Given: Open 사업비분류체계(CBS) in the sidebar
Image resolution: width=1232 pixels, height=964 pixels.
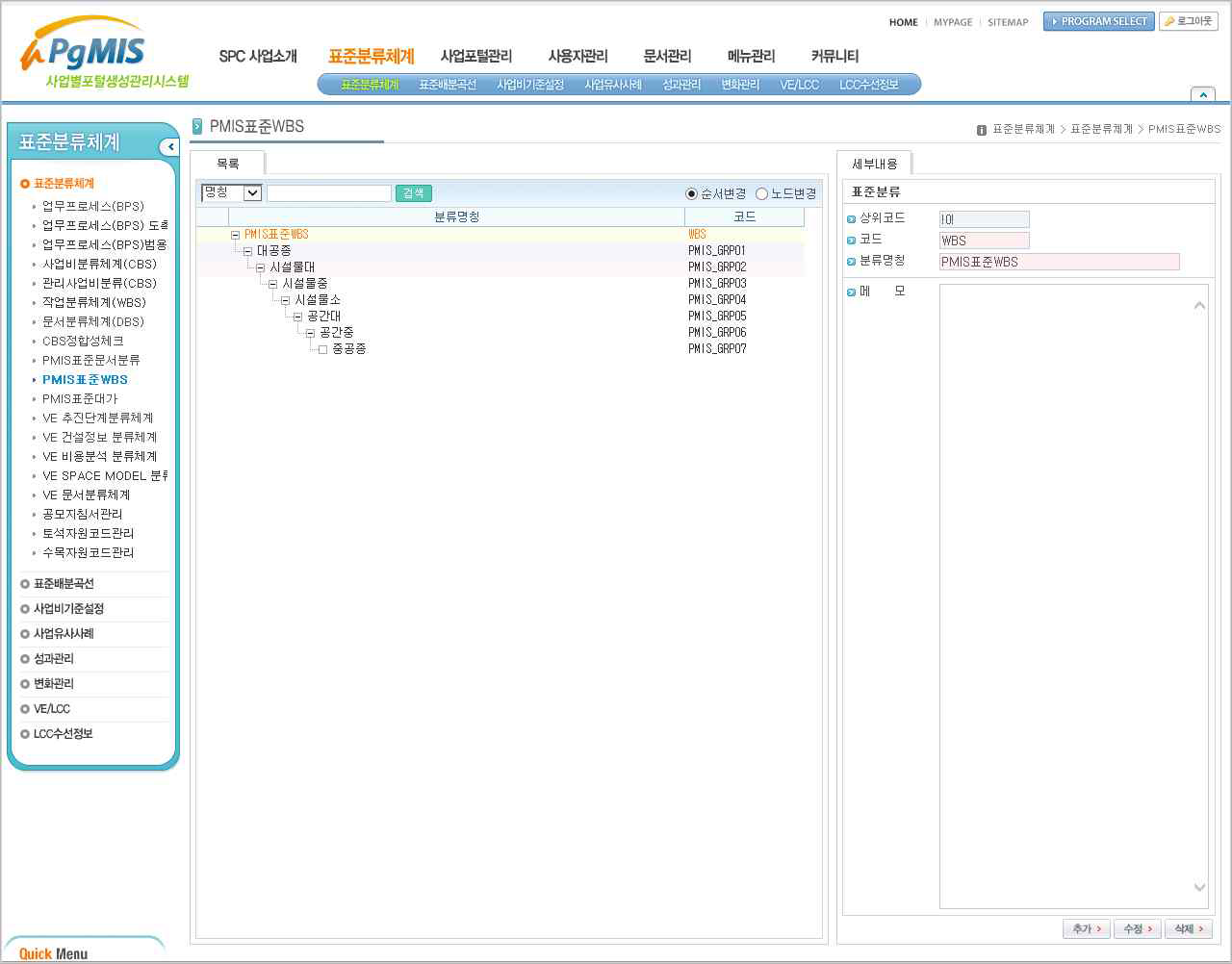Looking at the screenshot, I should (x=99, y=264).
